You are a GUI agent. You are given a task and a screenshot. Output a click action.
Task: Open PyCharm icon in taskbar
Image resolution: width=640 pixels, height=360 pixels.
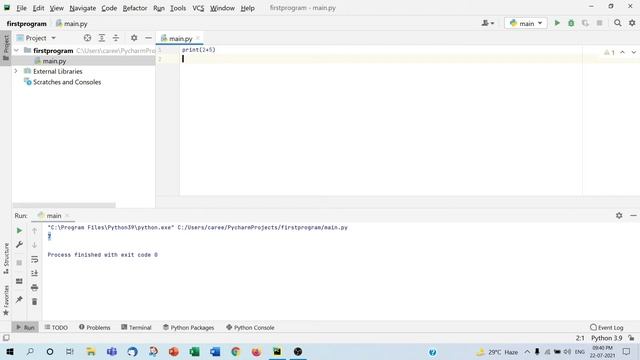(277, 351)
